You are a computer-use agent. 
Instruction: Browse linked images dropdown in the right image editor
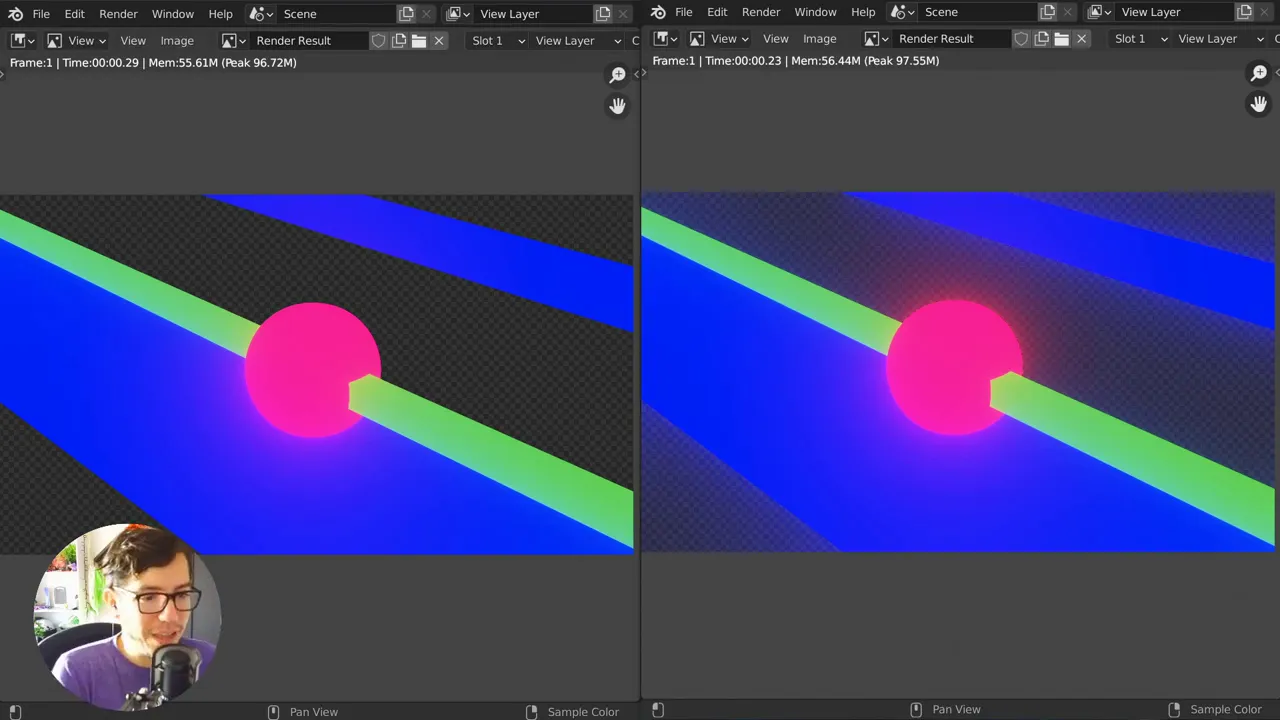point(877,39)
